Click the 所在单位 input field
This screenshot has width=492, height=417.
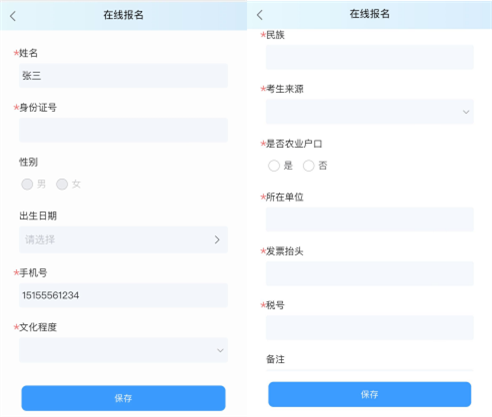pos(370,219)
